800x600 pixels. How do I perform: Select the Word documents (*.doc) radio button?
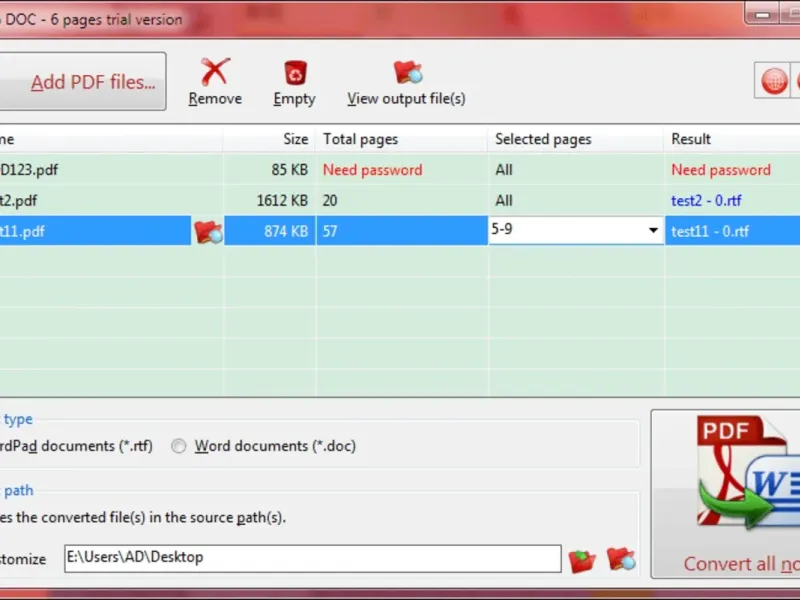pyautogui.click(x=179, y=446)
